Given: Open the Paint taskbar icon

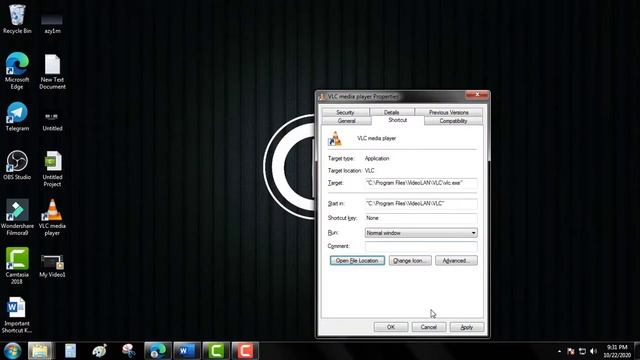Looking at the screenshot, I should pyautogui.click(x=99, y=351).
